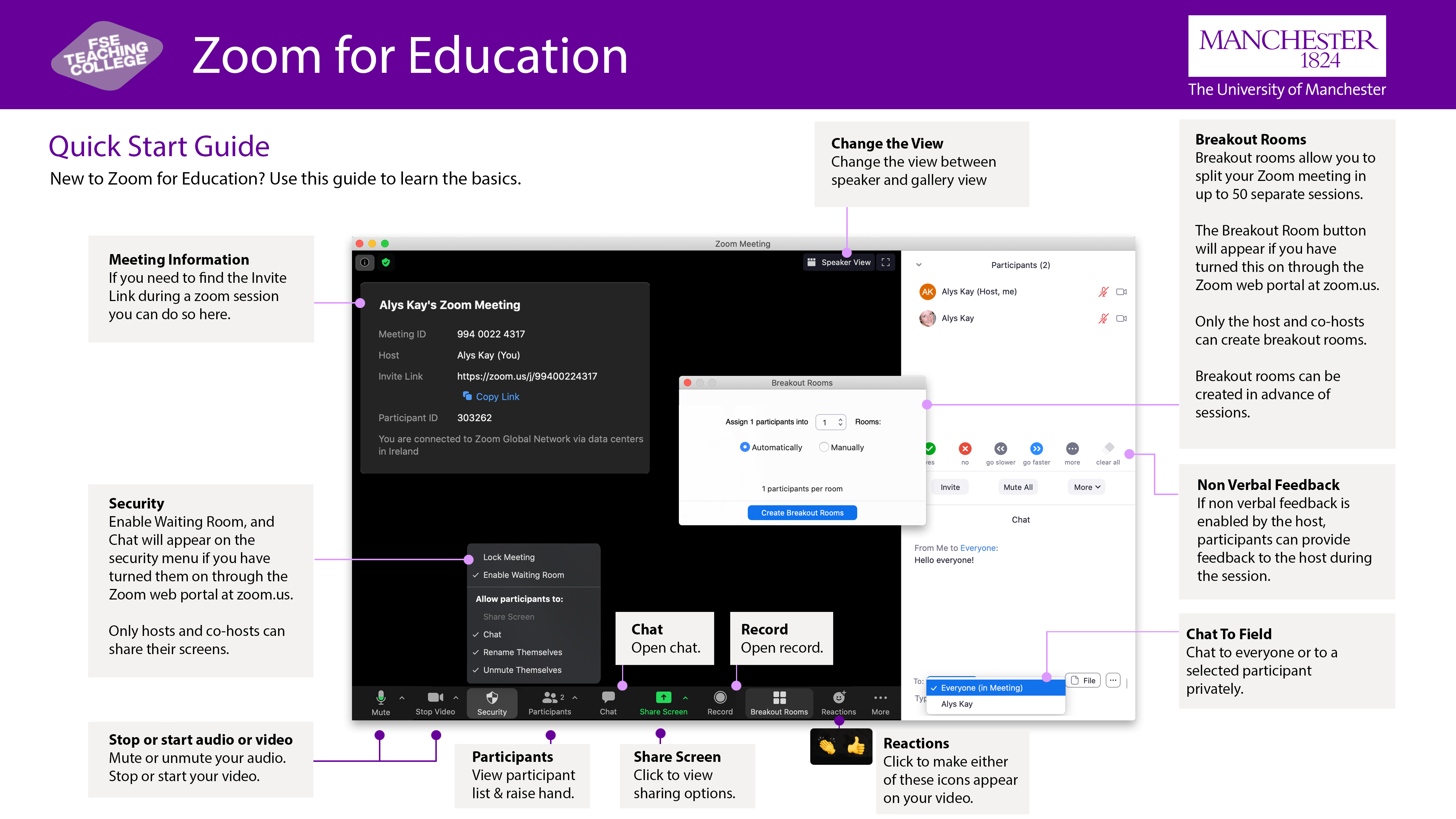Toggle Chat permission for participants
This screenshot has height=819, width=1456.
(492, 635)
